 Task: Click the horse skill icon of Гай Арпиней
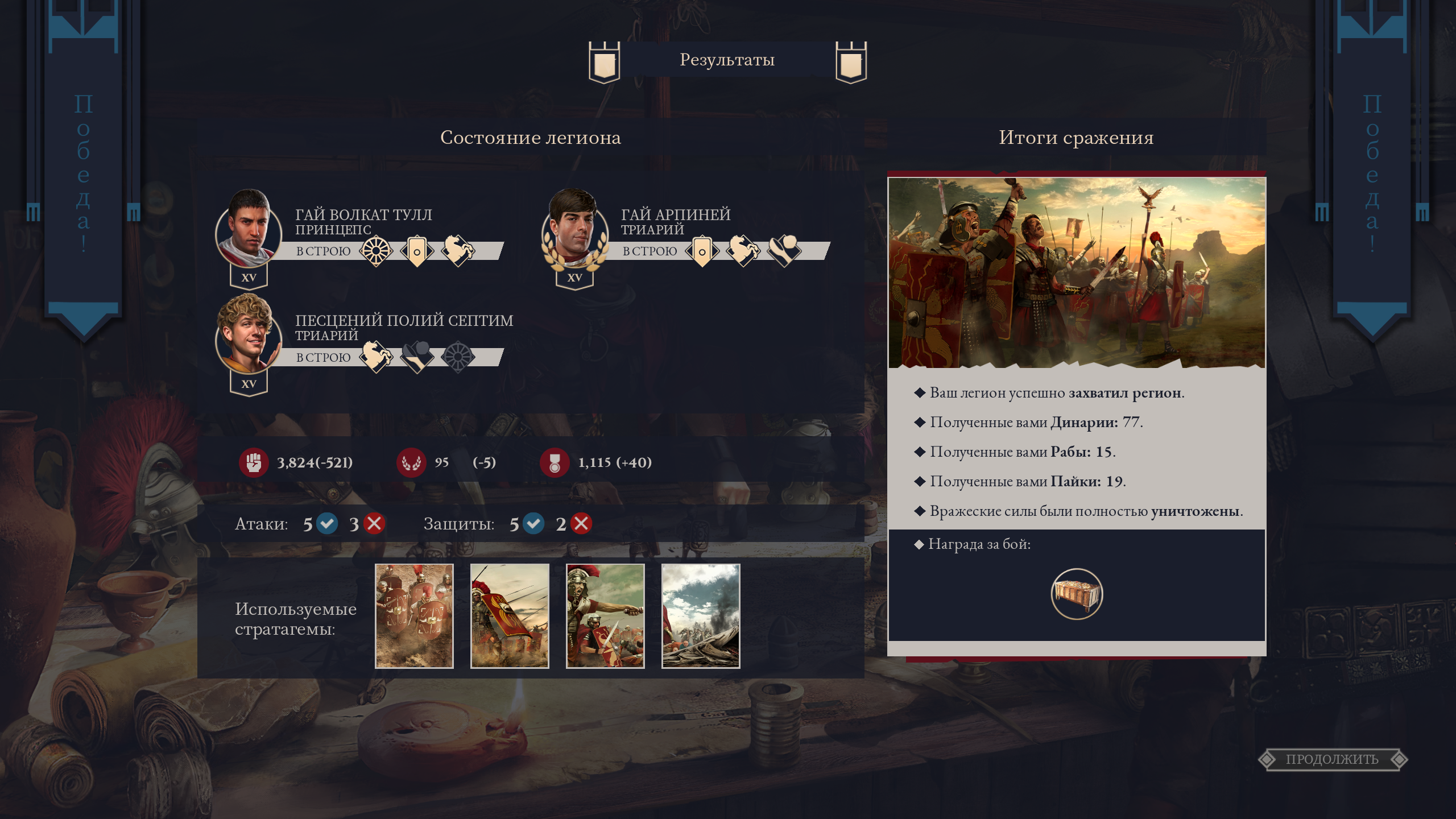coord(743,251)
